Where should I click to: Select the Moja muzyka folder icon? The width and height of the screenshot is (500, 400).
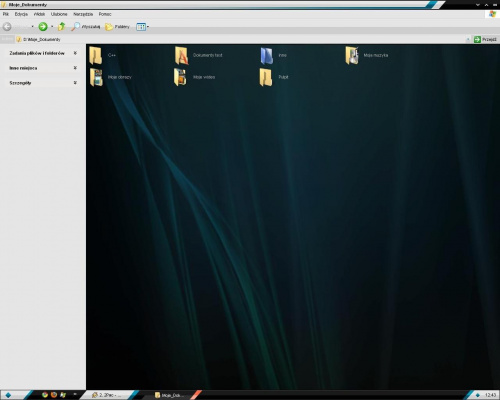[352, 55]
